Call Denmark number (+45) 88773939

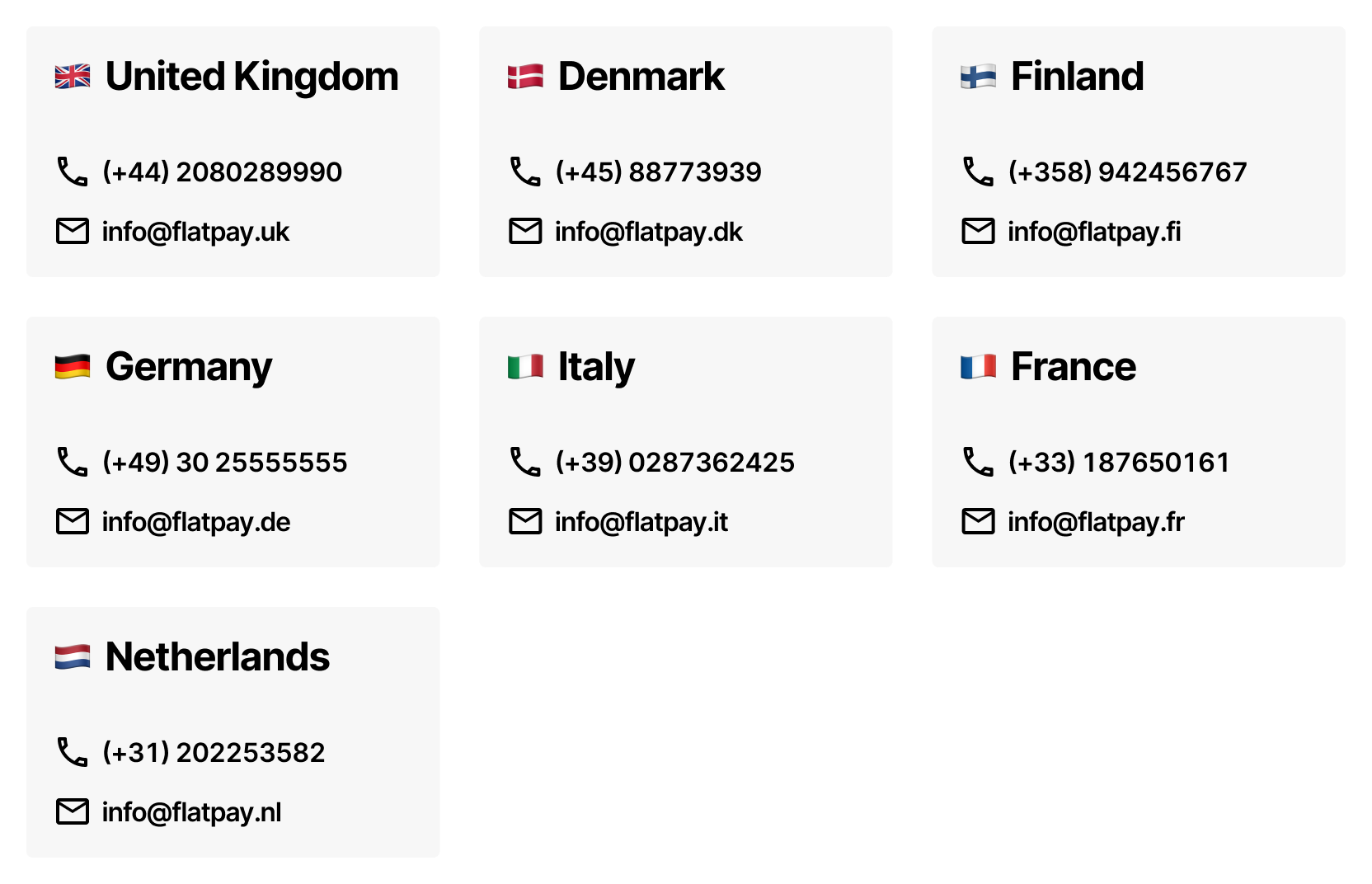pyautogui.click(x=658, y=172)
